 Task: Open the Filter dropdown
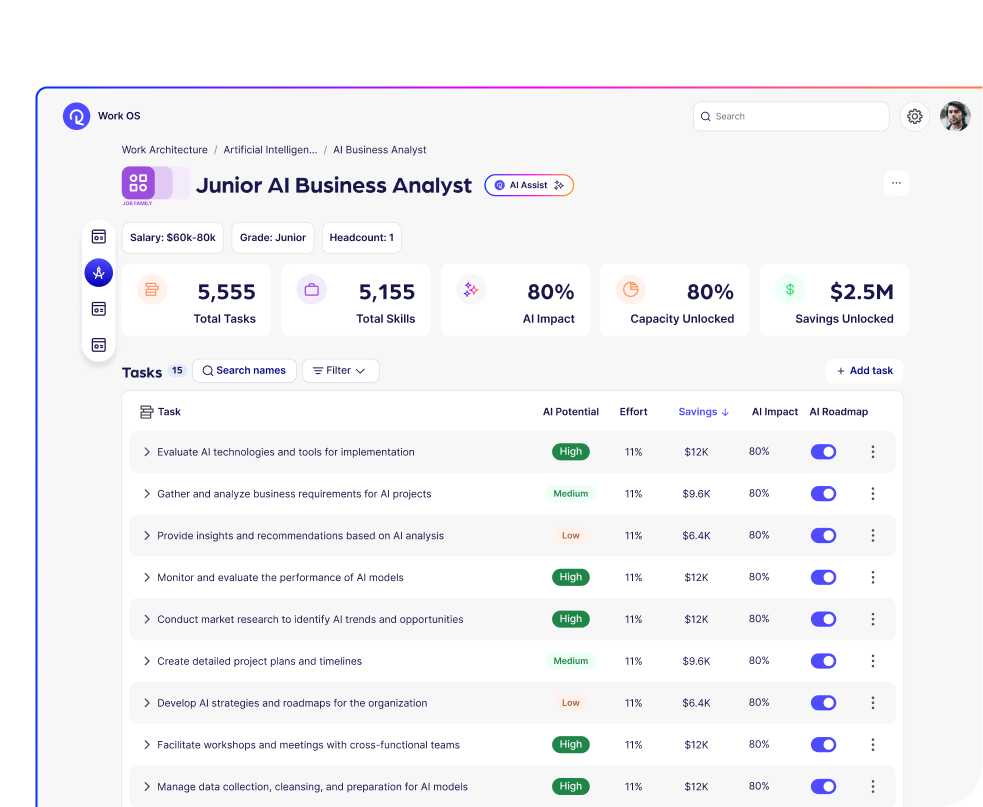[x=340, y=371]
